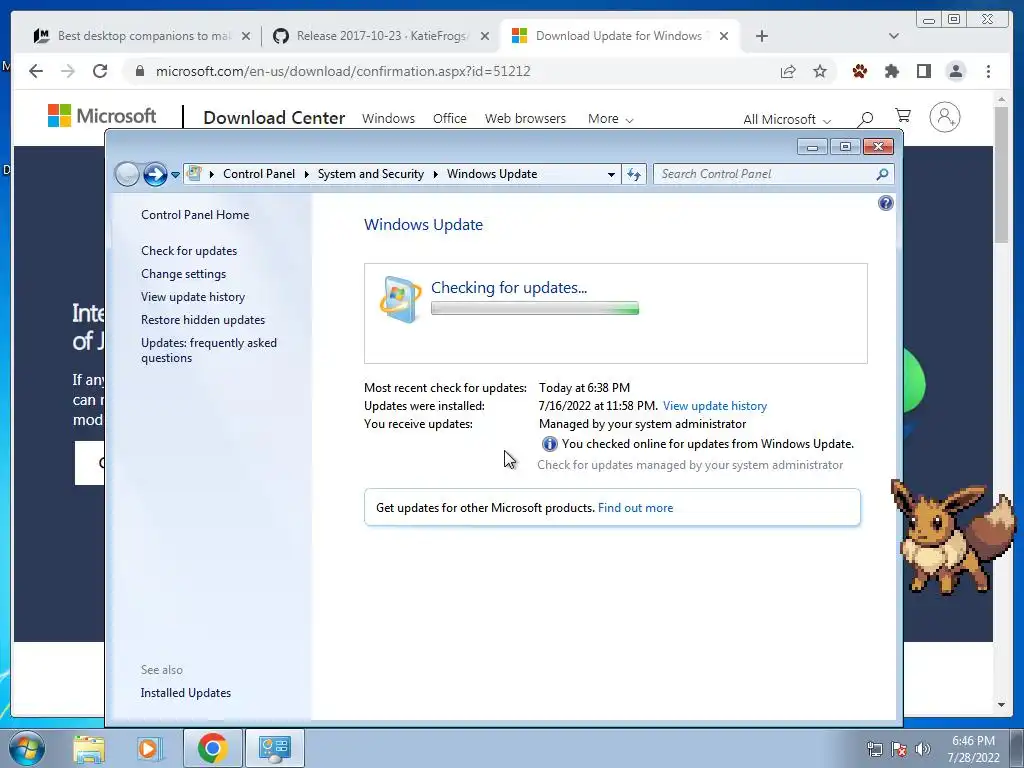Image resolution: width=1024 pixels, height=768 pixels.
Task: Open the Windows menu in Download Center
Action: [x=389, y=119]
